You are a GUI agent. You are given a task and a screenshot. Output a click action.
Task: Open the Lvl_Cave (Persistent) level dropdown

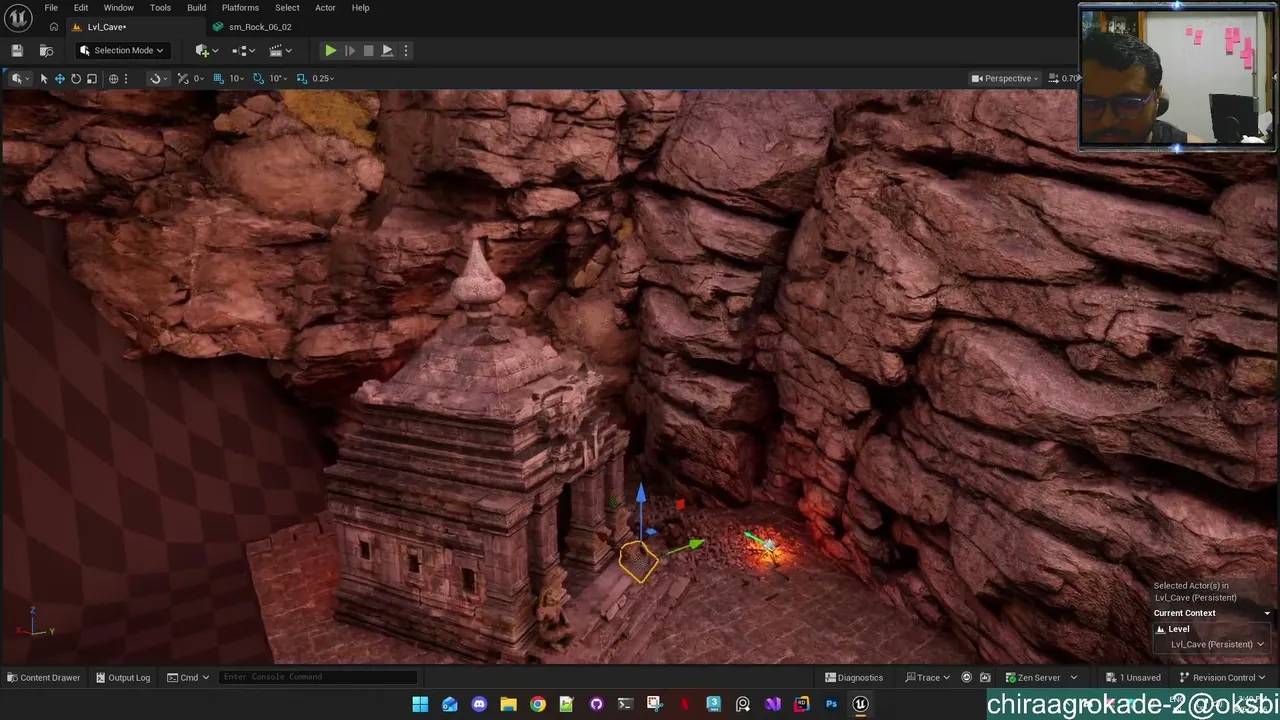pos(1217,645)
